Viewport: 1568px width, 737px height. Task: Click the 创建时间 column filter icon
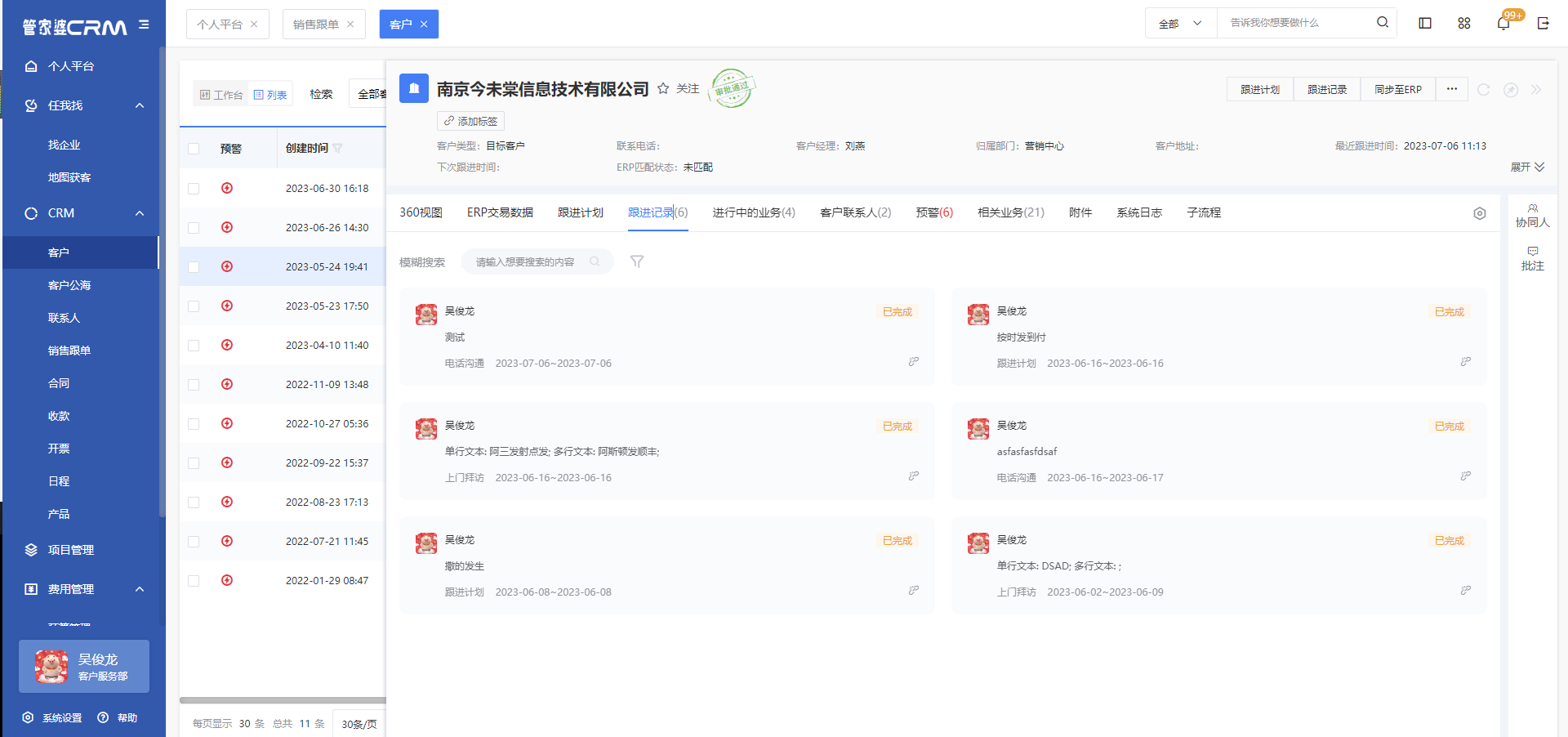pyautogui.click(x=337, y=148)
